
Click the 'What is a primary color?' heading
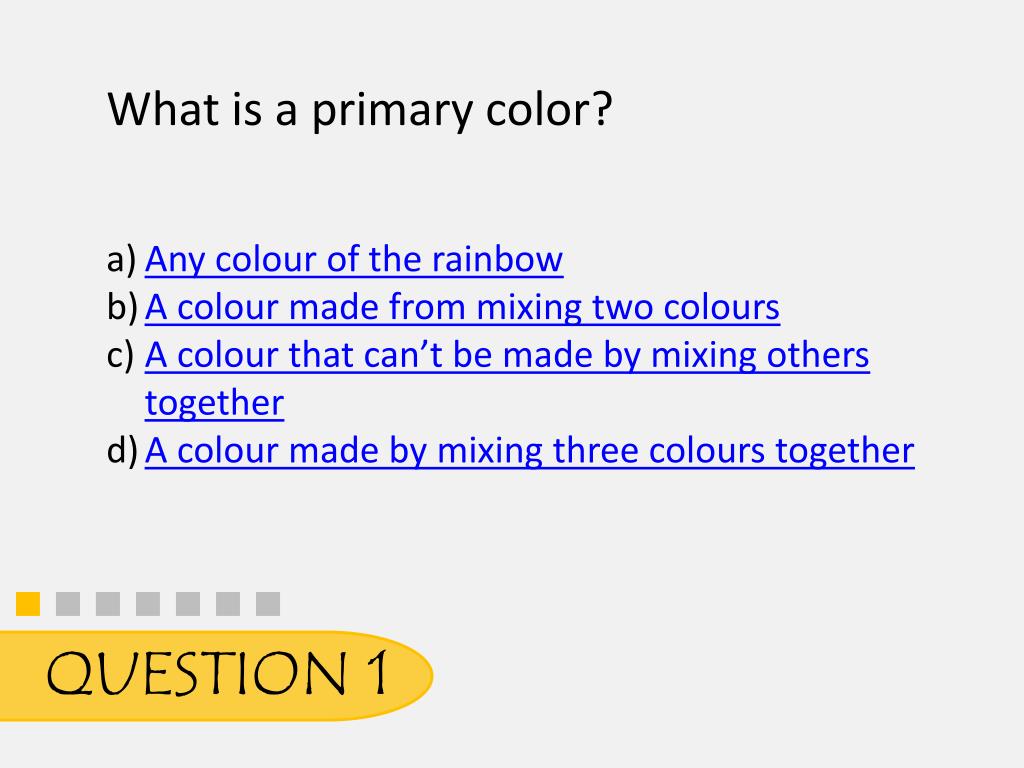tap(360, 110)
